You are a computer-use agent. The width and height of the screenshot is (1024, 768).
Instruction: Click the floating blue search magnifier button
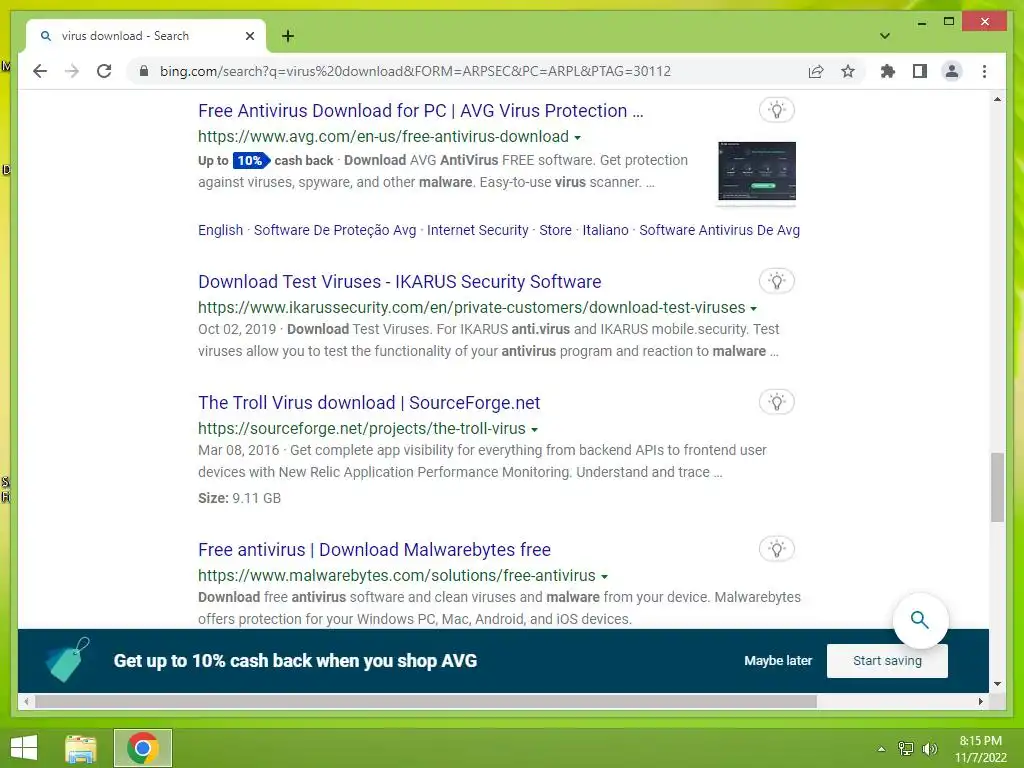pyautogui.click(x=920, y=620)
